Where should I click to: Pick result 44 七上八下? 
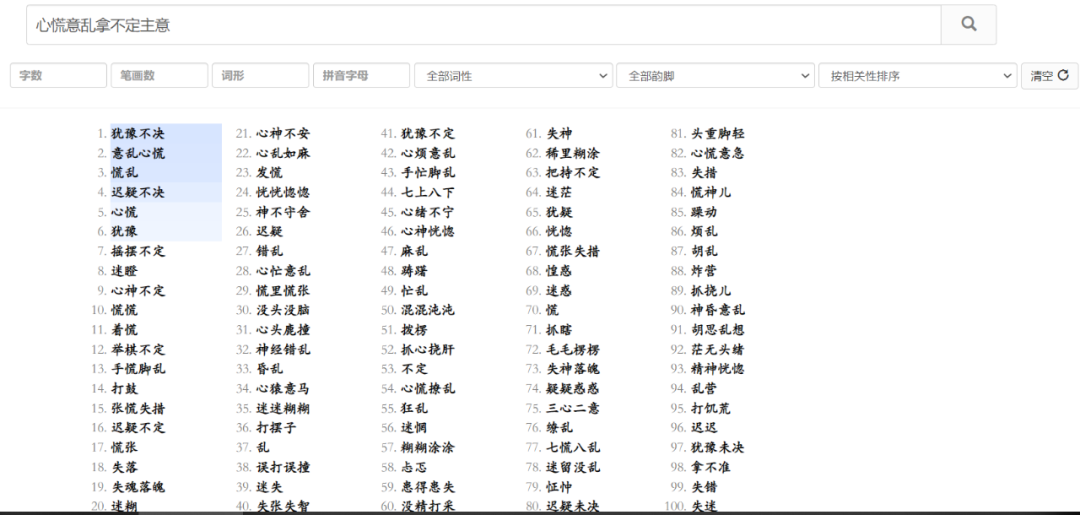tap(428, 192)
